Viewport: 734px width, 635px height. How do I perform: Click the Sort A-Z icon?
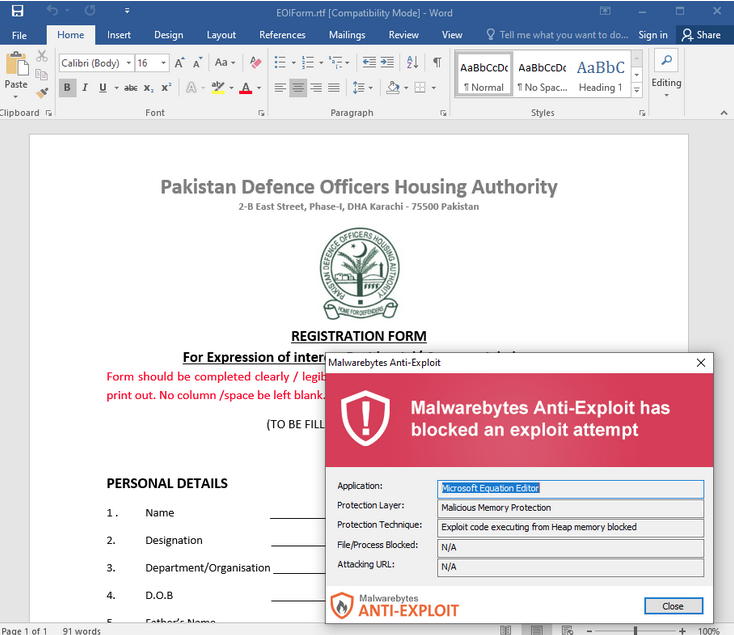(412, 62)
